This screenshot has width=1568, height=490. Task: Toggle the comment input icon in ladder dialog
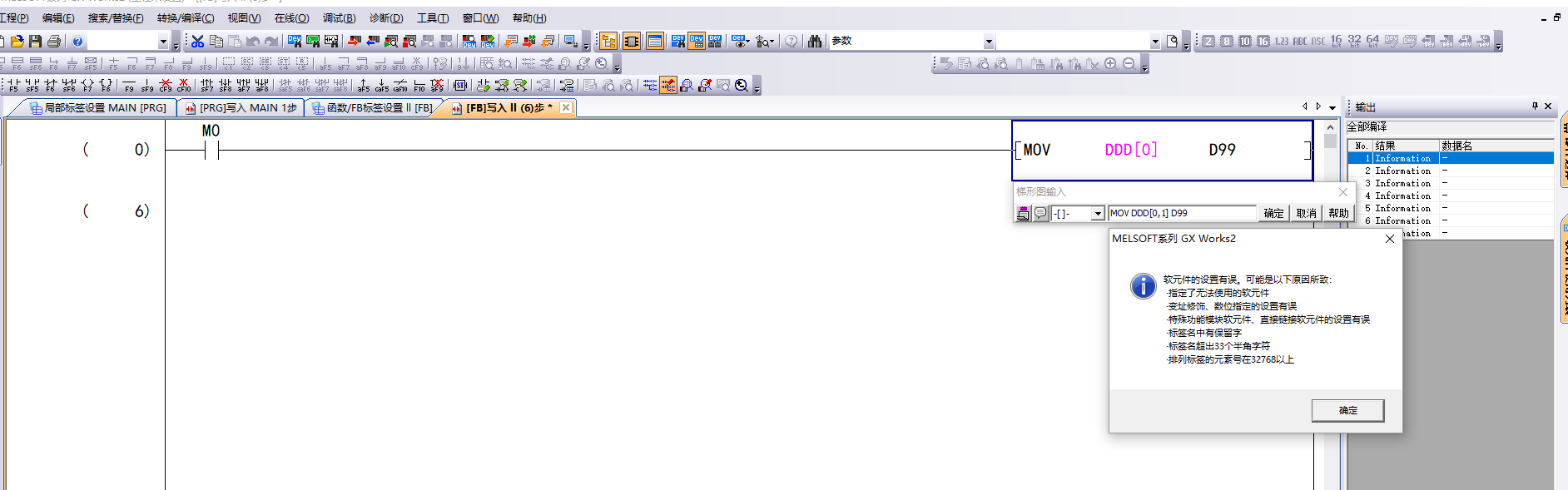coord(1040,214)
